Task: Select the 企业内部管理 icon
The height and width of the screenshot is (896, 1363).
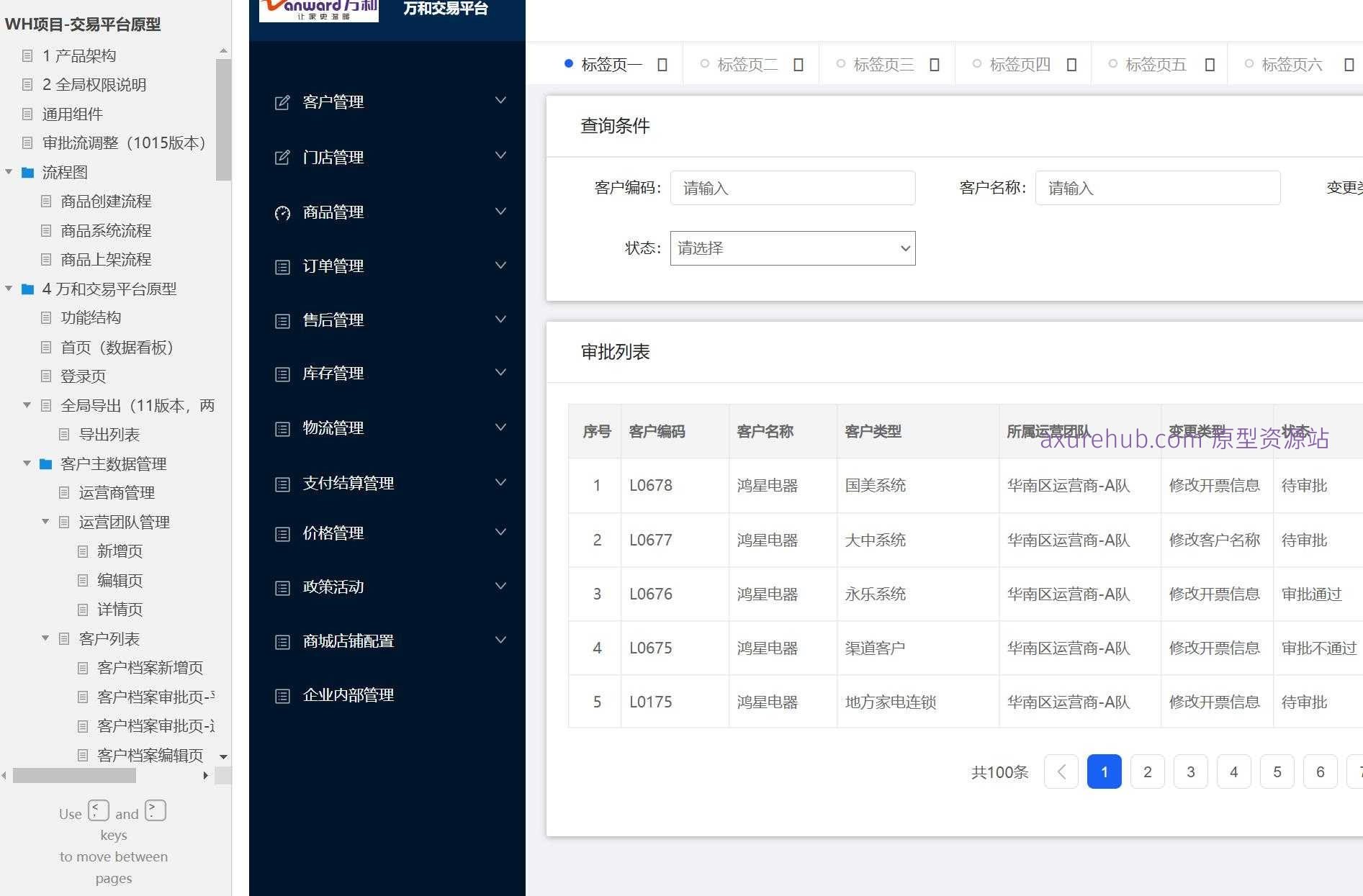Action: (282, 695)
